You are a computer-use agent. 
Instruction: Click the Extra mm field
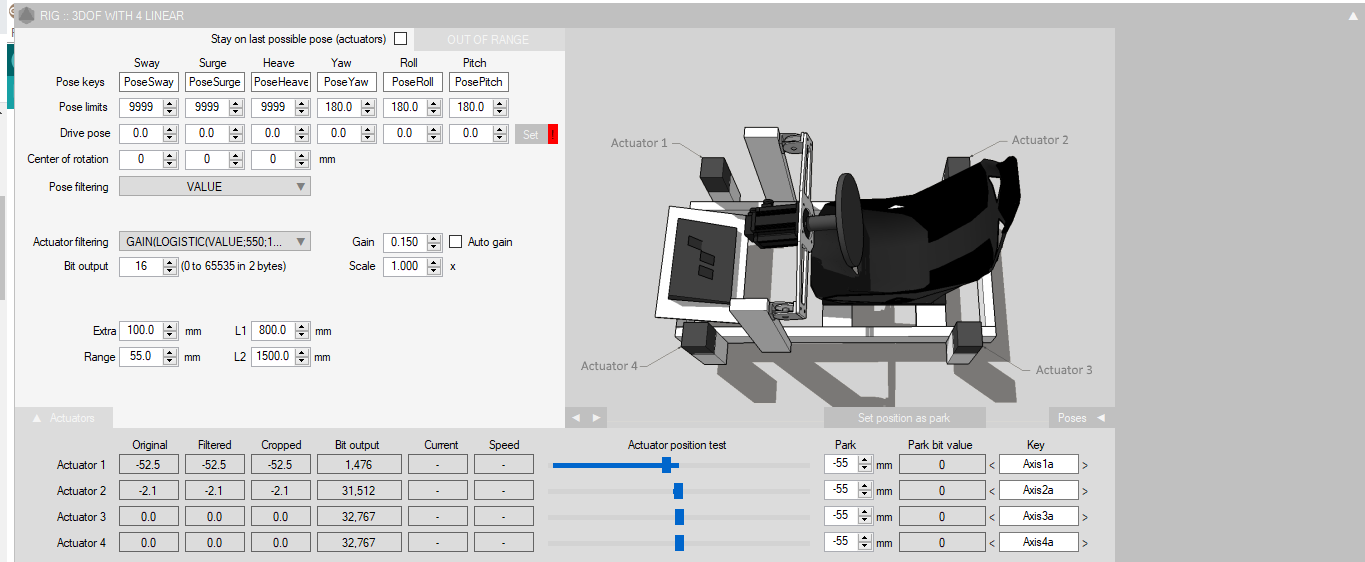coord(149,331)
